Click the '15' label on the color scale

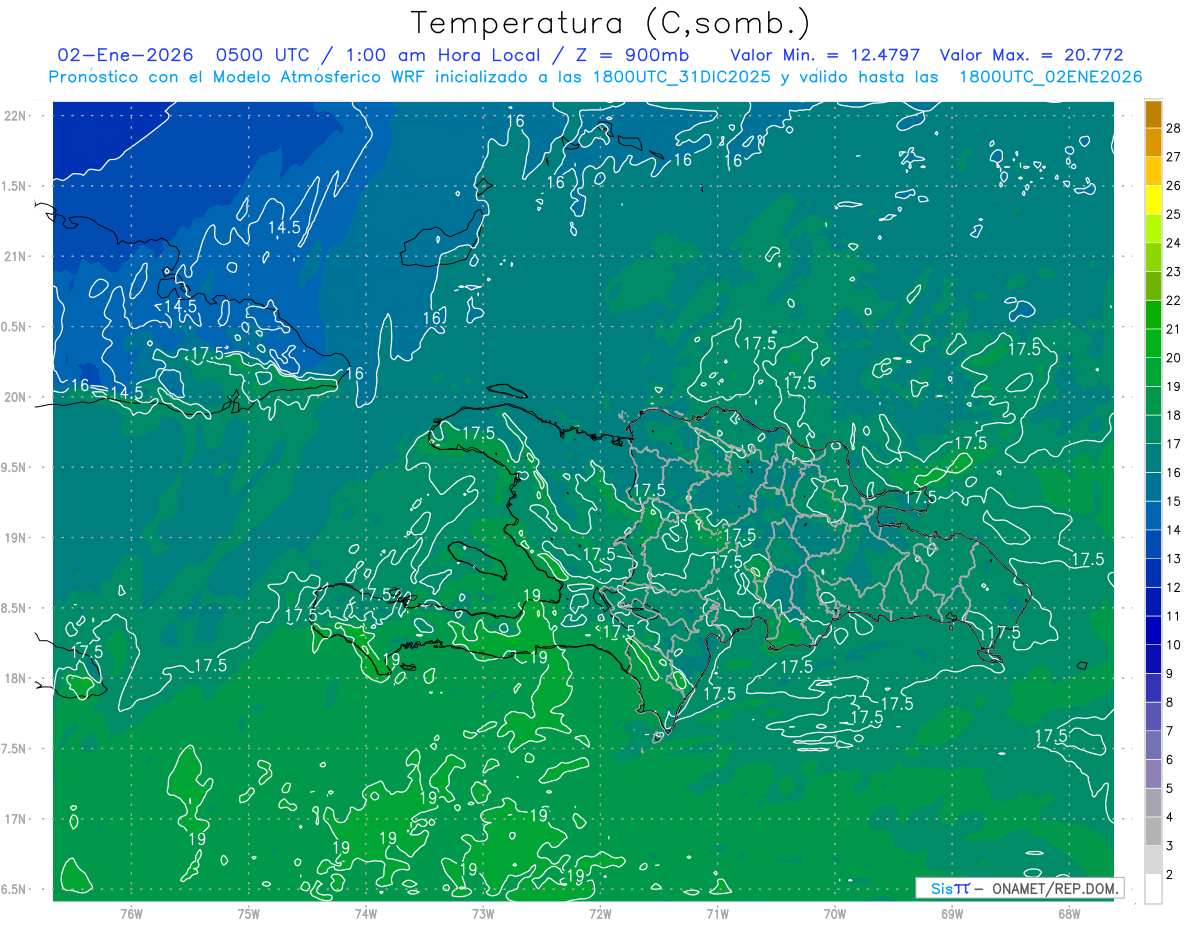1174,501
